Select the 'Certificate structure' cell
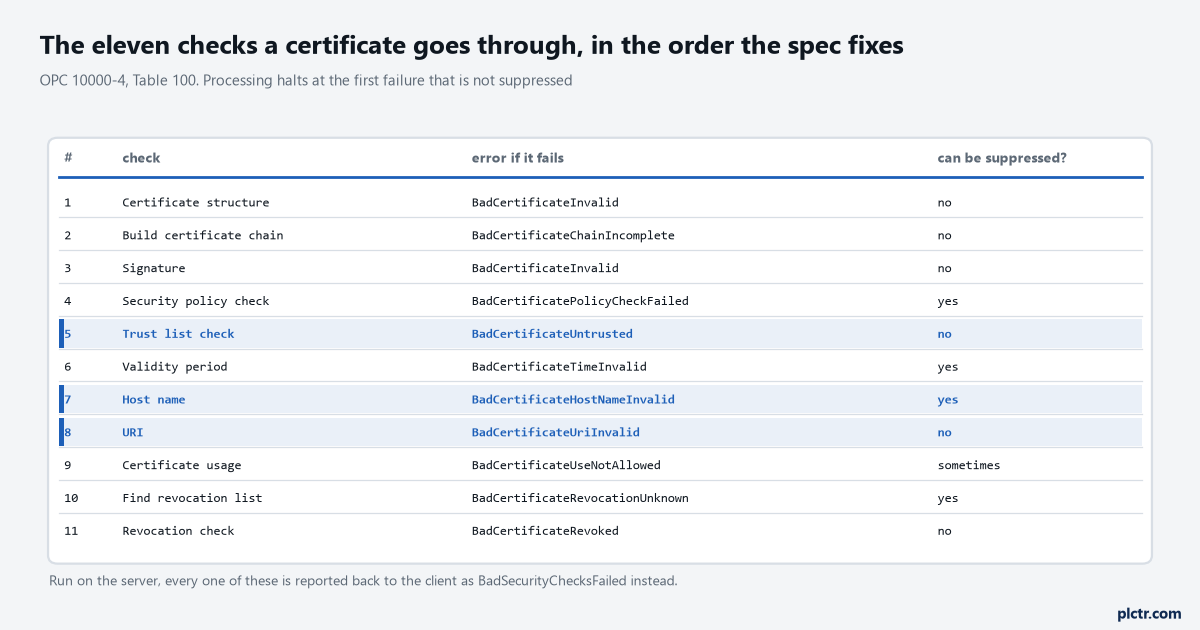 196,202
